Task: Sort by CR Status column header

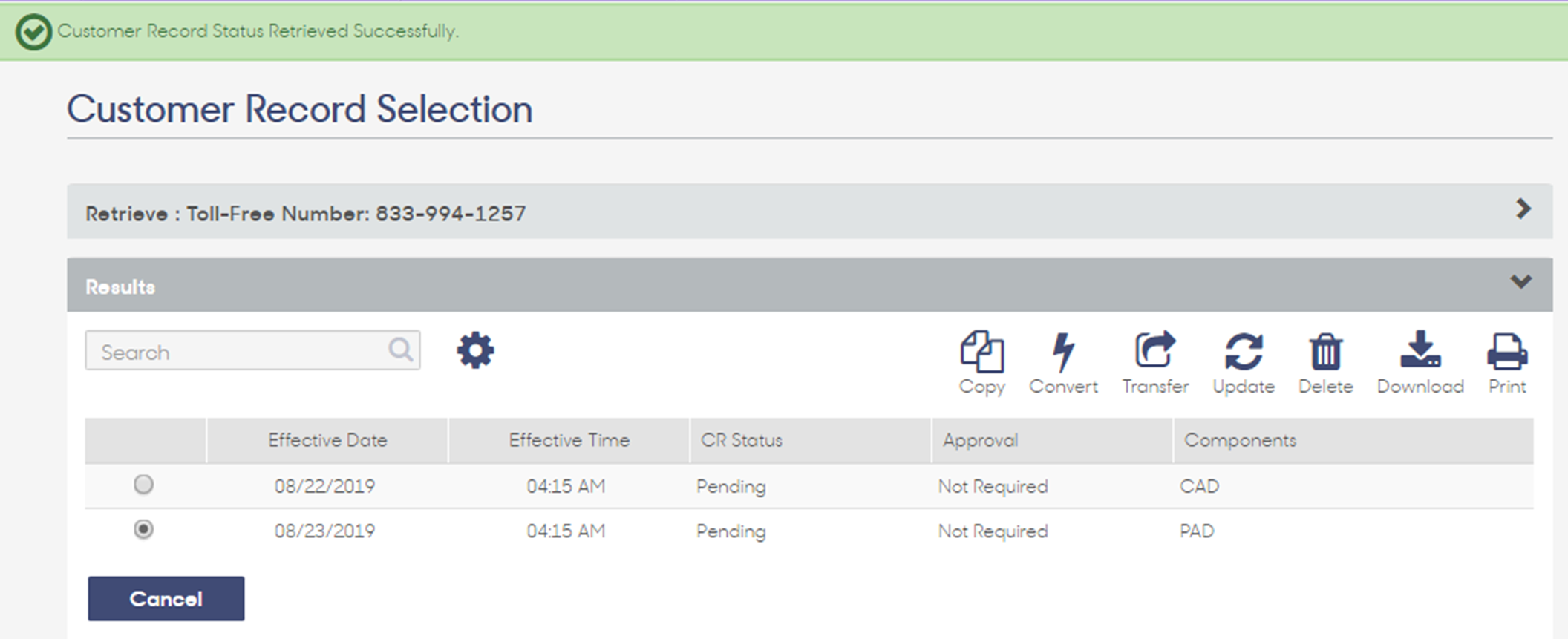Action: coord(742,440)
